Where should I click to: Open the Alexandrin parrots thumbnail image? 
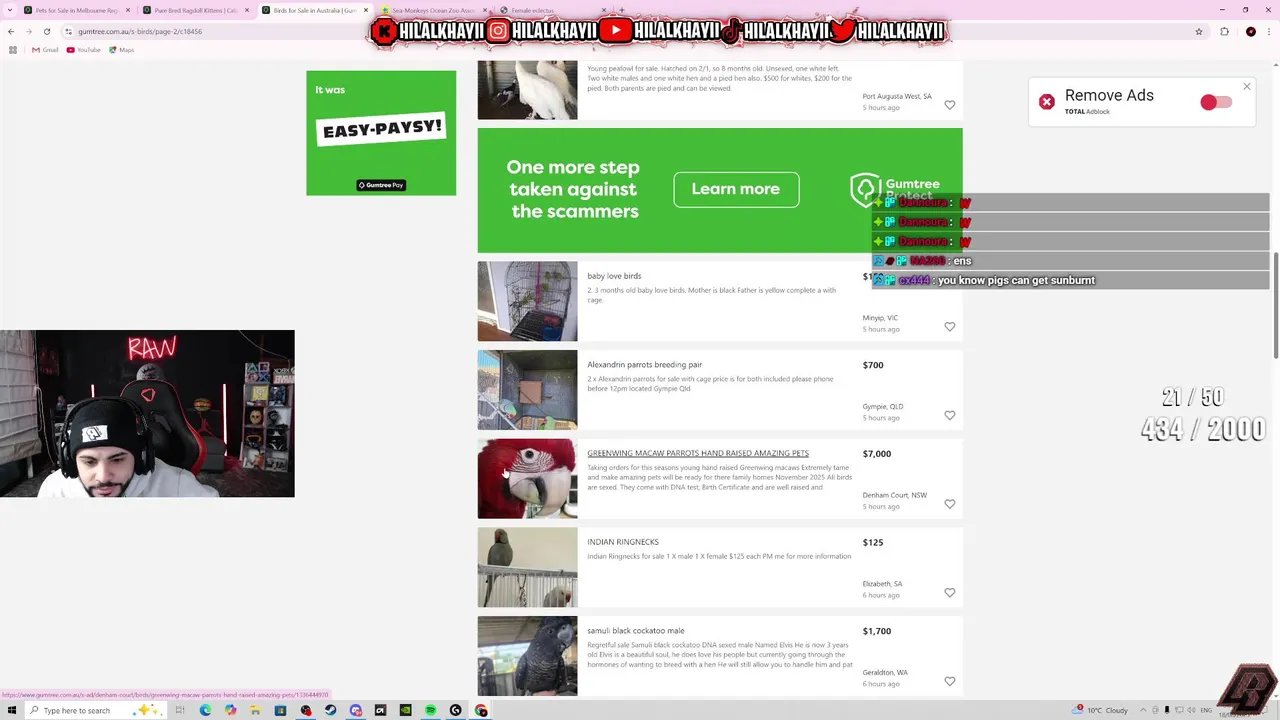[527, 390]
